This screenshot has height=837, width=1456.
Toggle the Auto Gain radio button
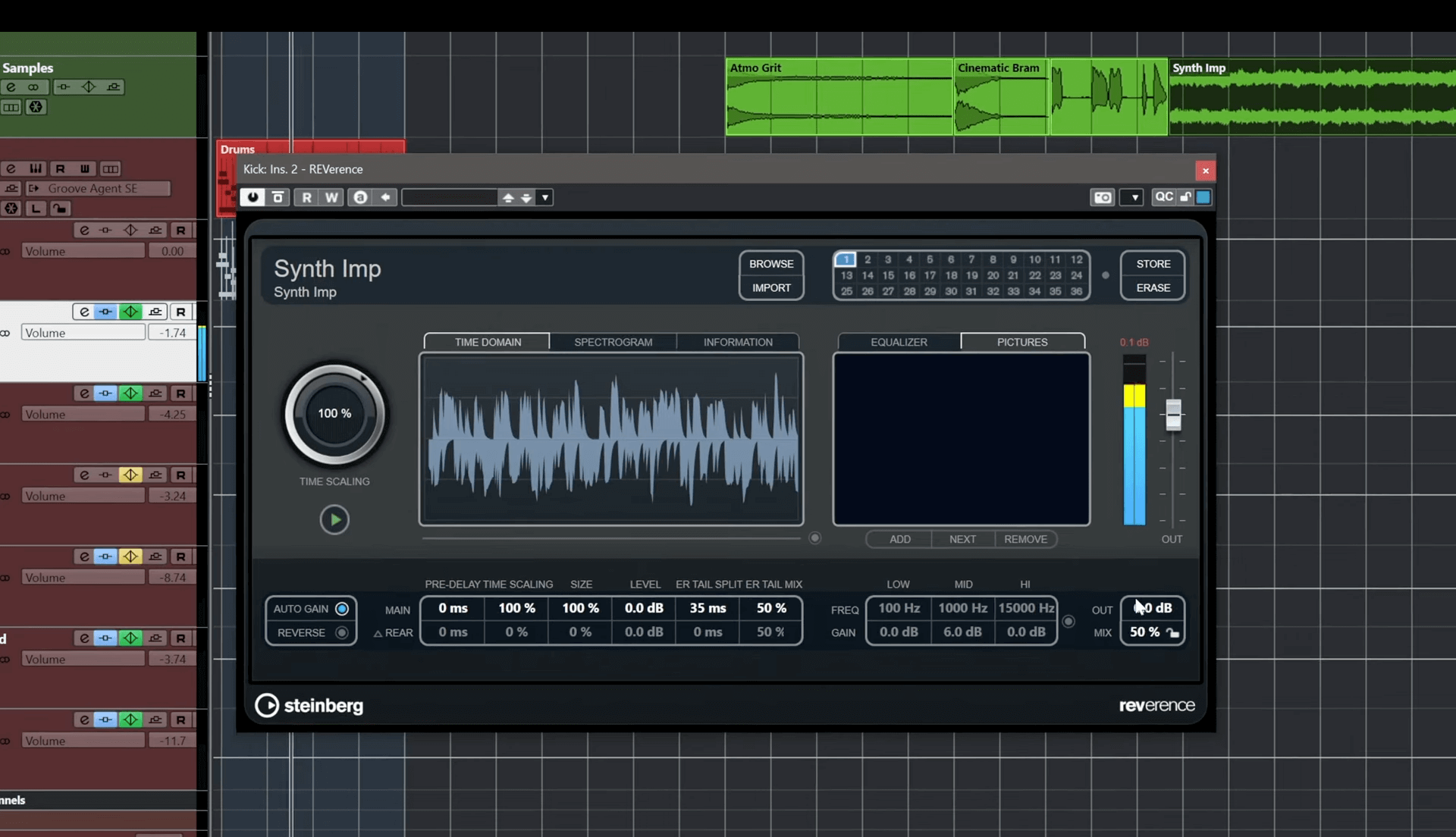[342, 609]
